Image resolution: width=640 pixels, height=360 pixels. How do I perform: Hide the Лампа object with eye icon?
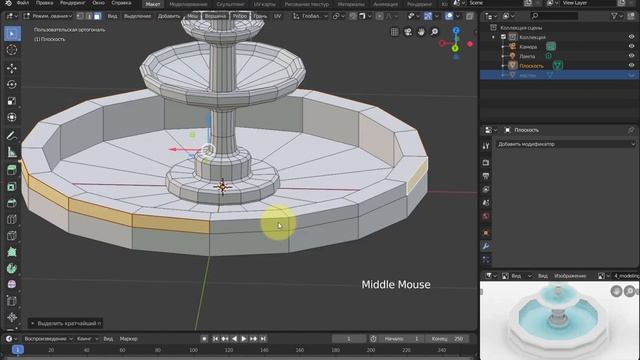tap(631, 56)
